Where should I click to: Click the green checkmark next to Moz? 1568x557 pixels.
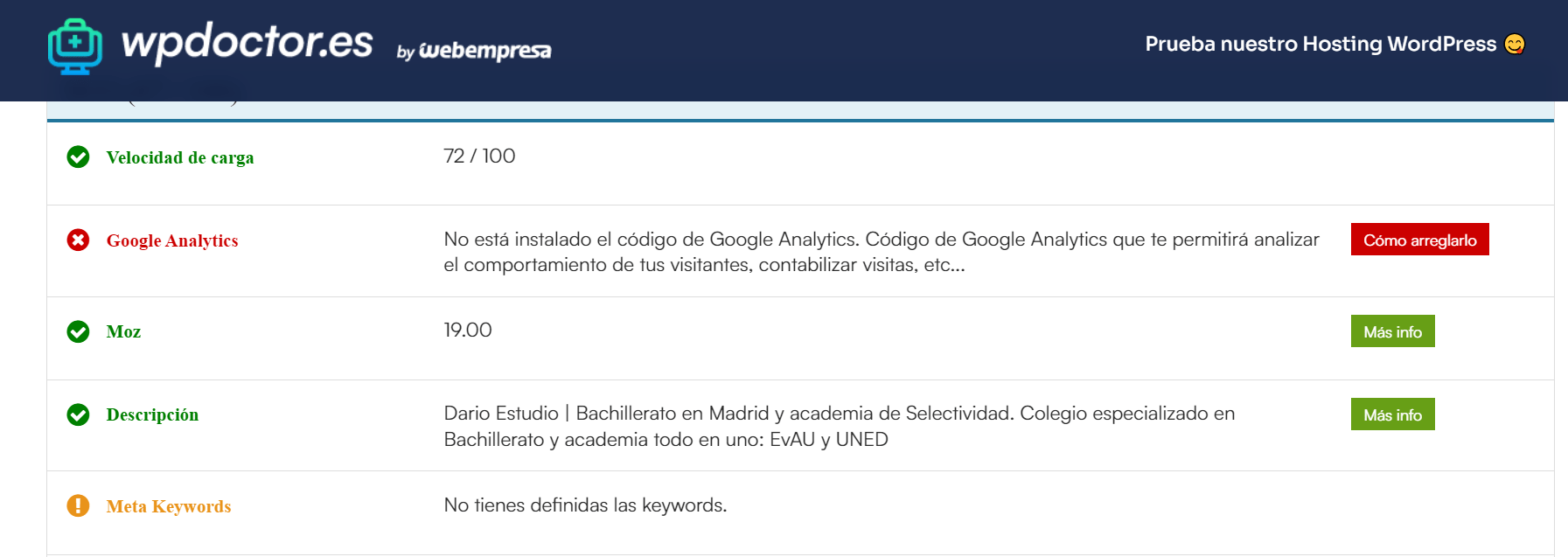[x=78, y=331]
